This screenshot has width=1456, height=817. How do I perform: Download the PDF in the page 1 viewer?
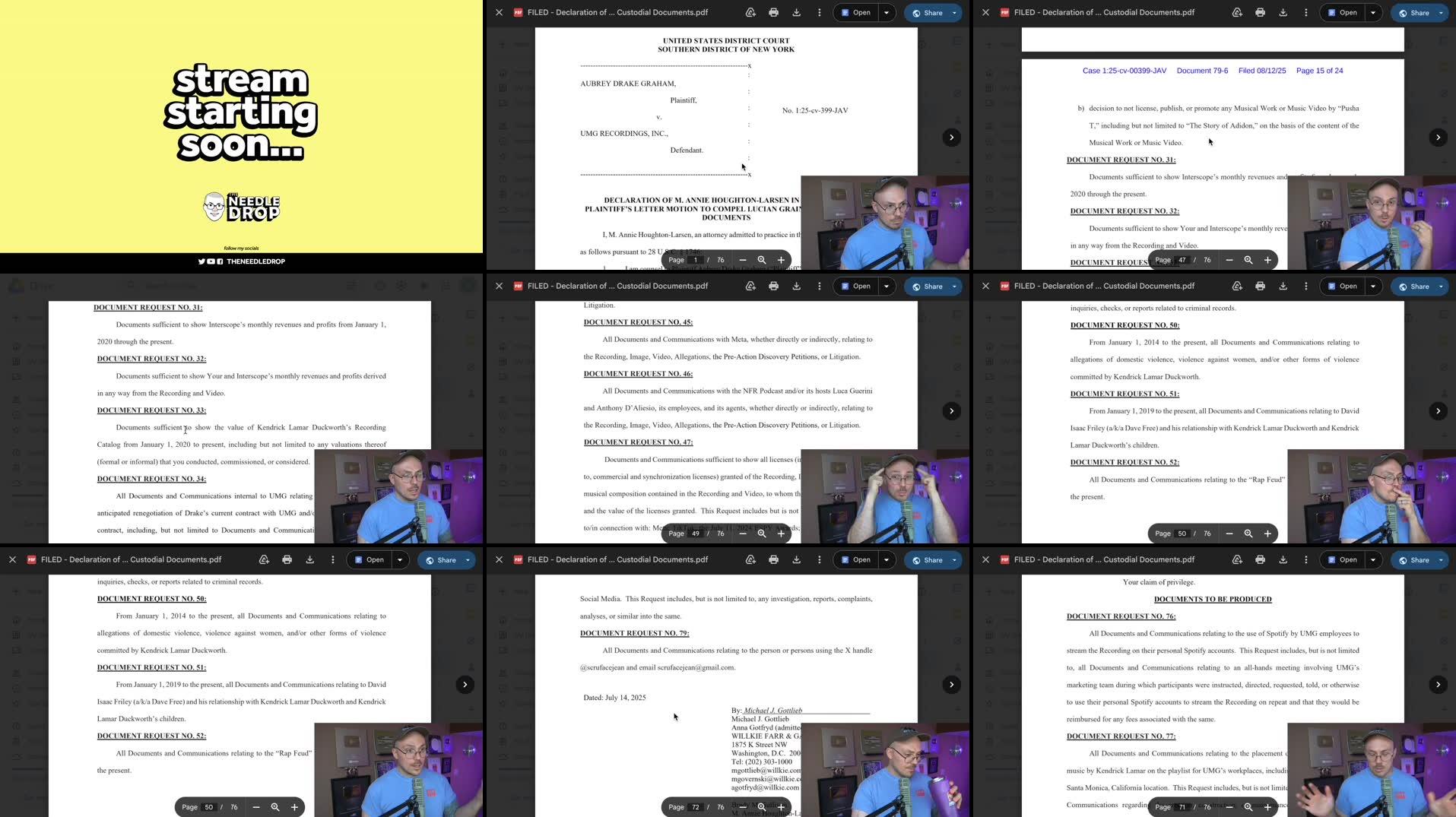(x=796, y=13)
